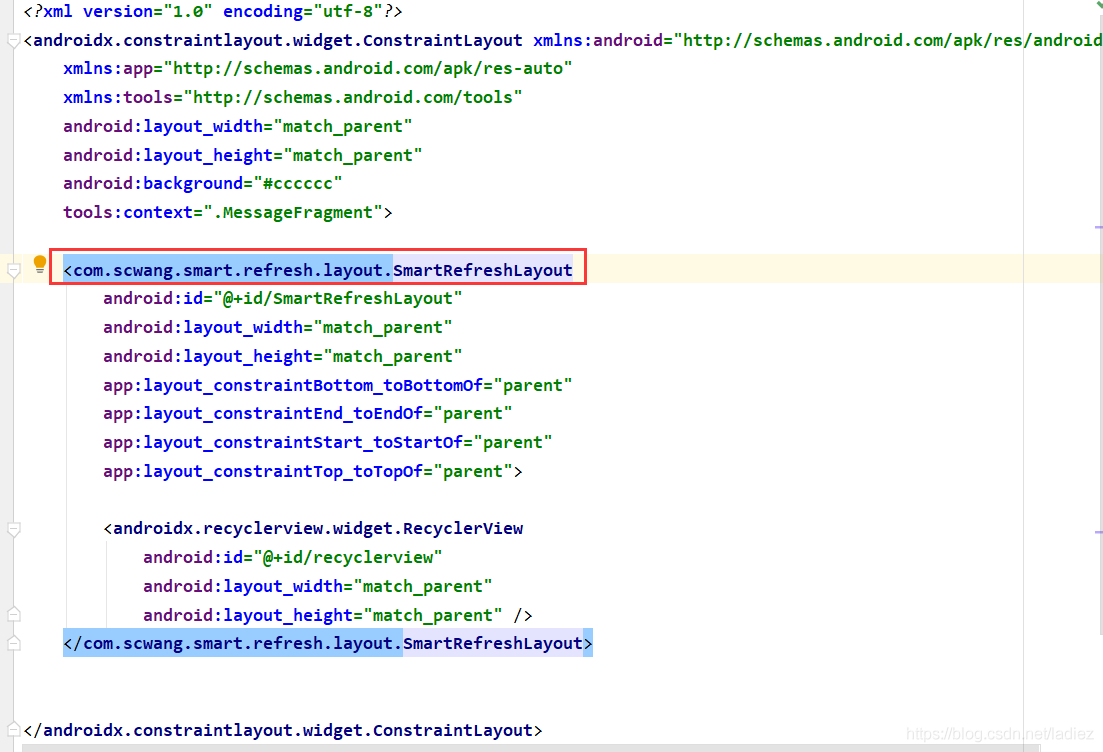Screen dimensions: 1103x752
Task: Click the xmlns:android namespace URL value
Action: coord(888,41)
